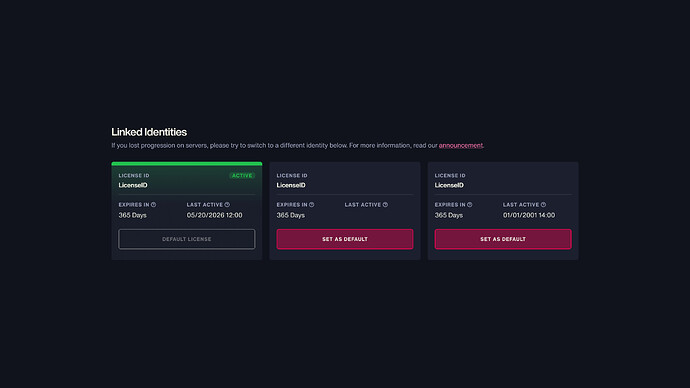Click Last Active help icon on active card
This screenshot has width=690, height=388.
(x=227, y=205)
